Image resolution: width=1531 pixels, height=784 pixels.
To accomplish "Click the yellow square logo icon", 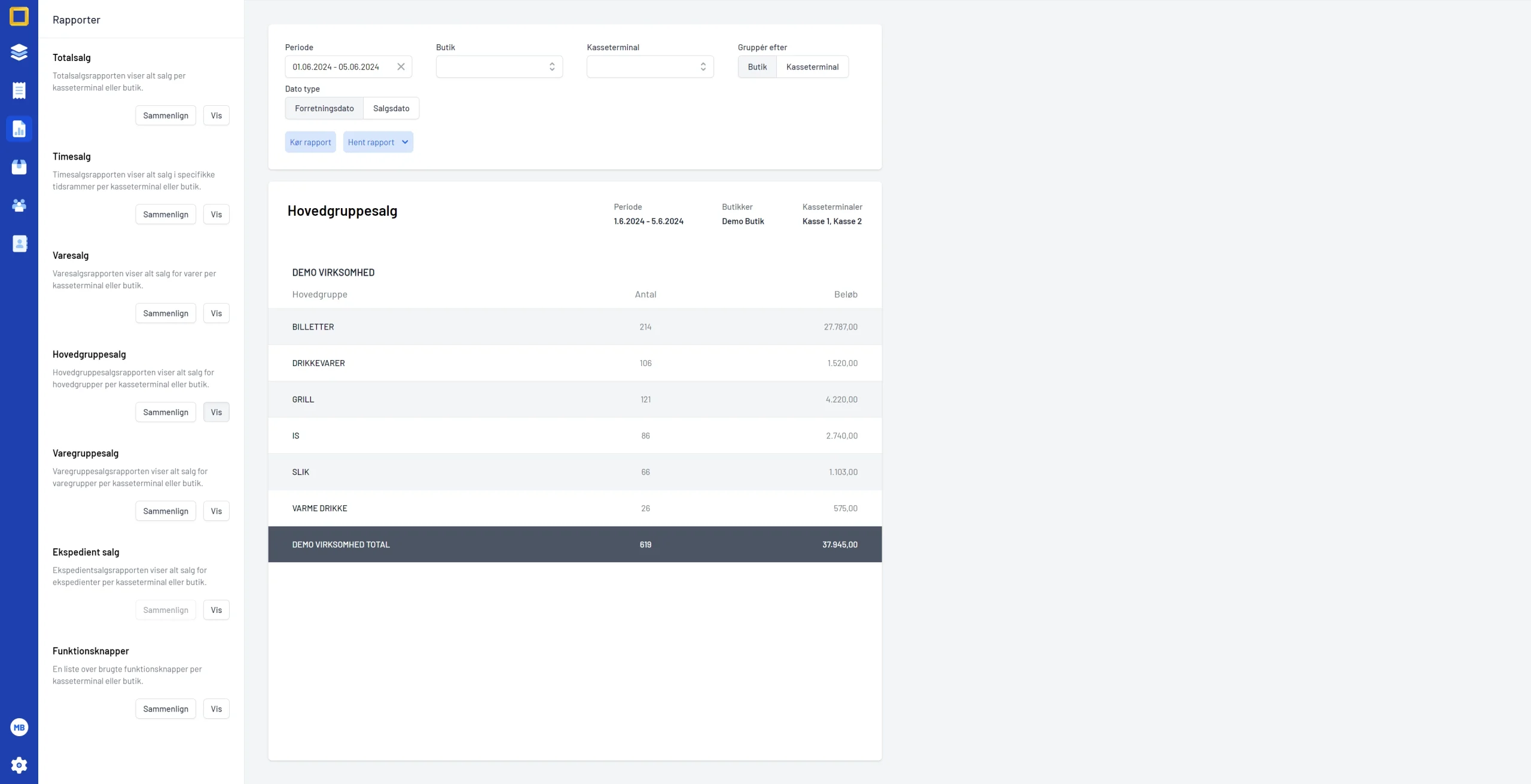I will click(x=19, y=16).
